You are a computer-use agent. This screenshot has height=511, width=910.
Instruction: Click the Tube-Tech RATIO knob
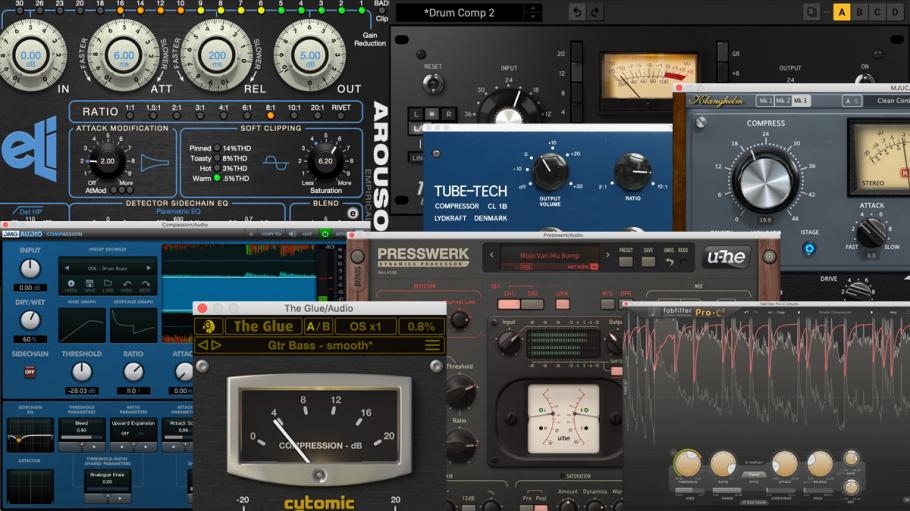point(633,172)
